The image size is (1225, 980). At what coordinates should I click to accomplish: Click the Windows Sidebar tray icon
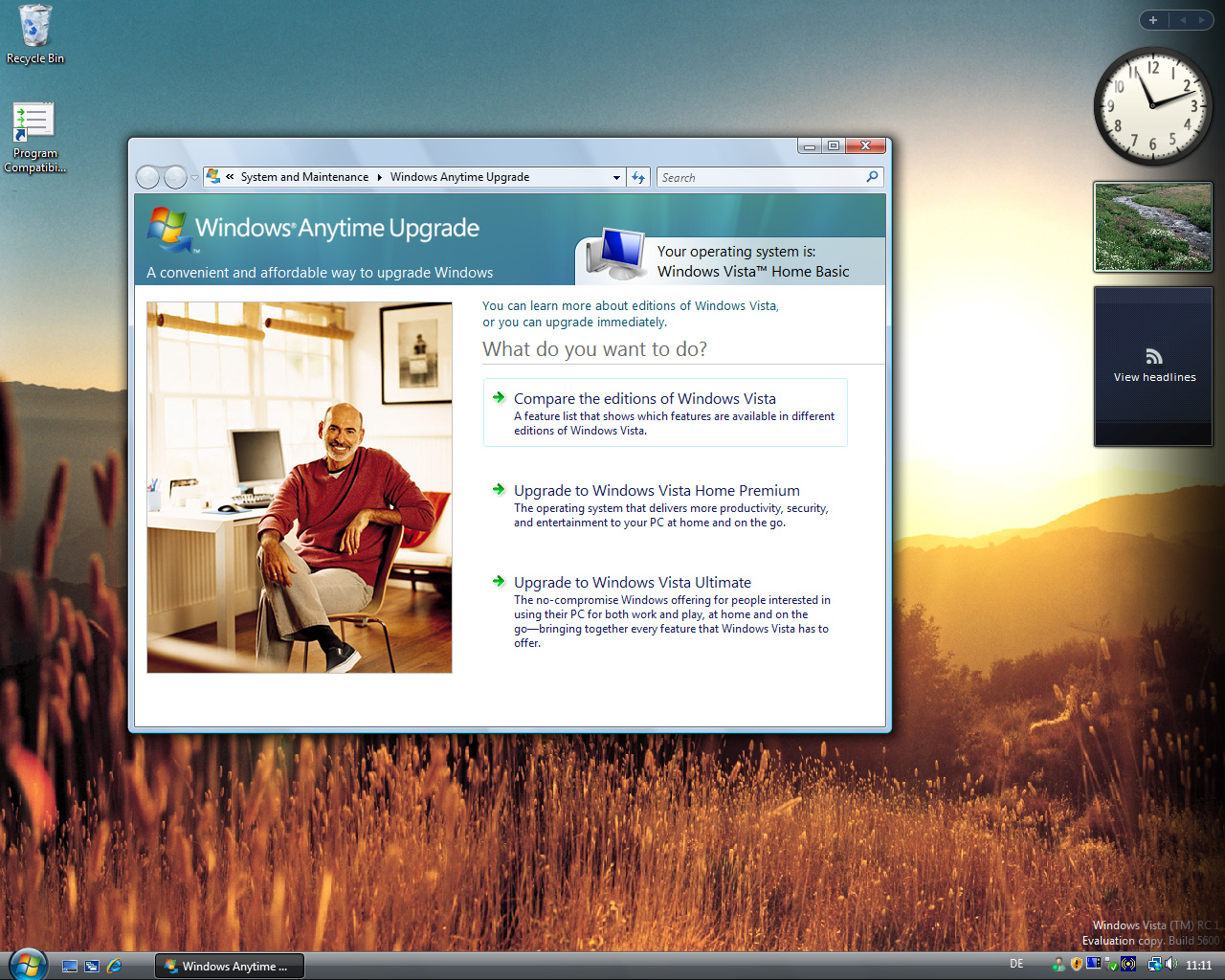pyautogui.click(x=1094, y=963)
